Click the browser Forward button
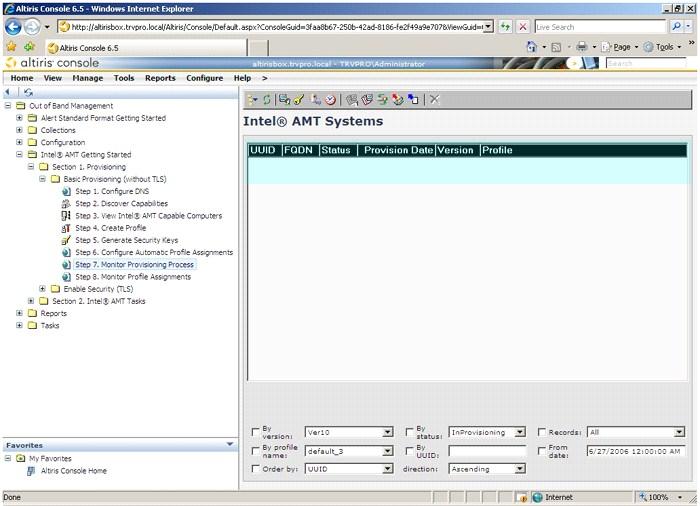Screen dimensions: 700x506 pyautogui.click(x=32, y=27)
